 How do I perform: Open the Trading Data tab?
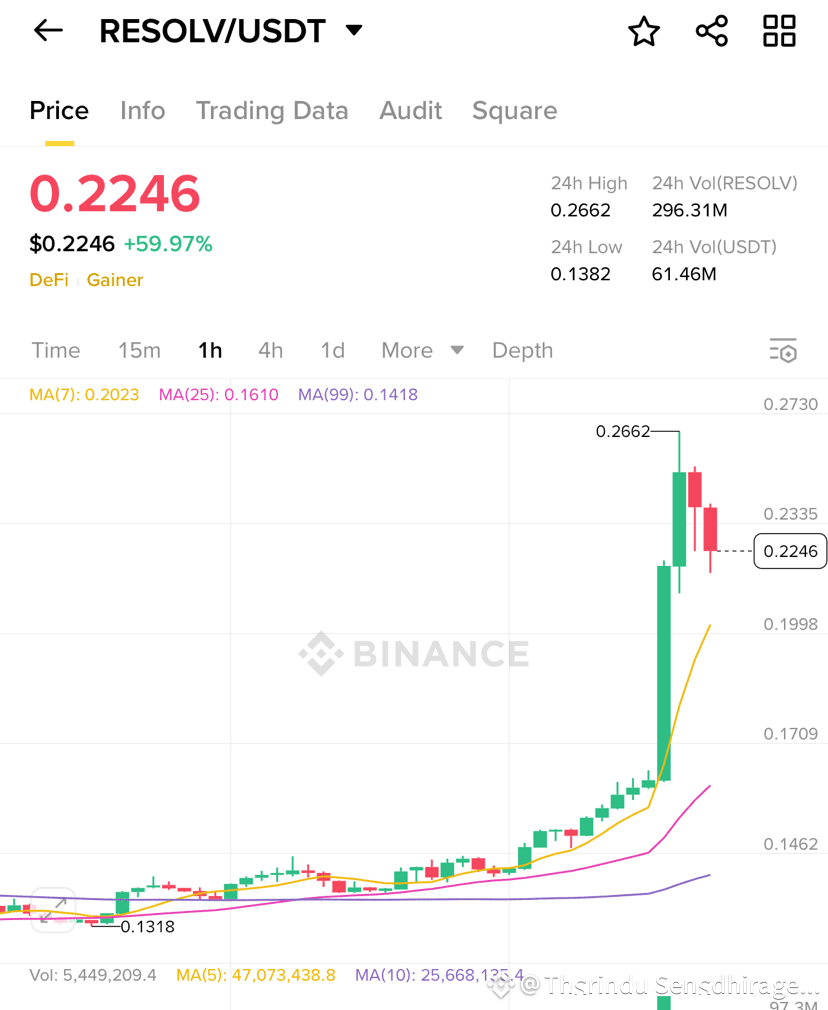coord(272,111)
